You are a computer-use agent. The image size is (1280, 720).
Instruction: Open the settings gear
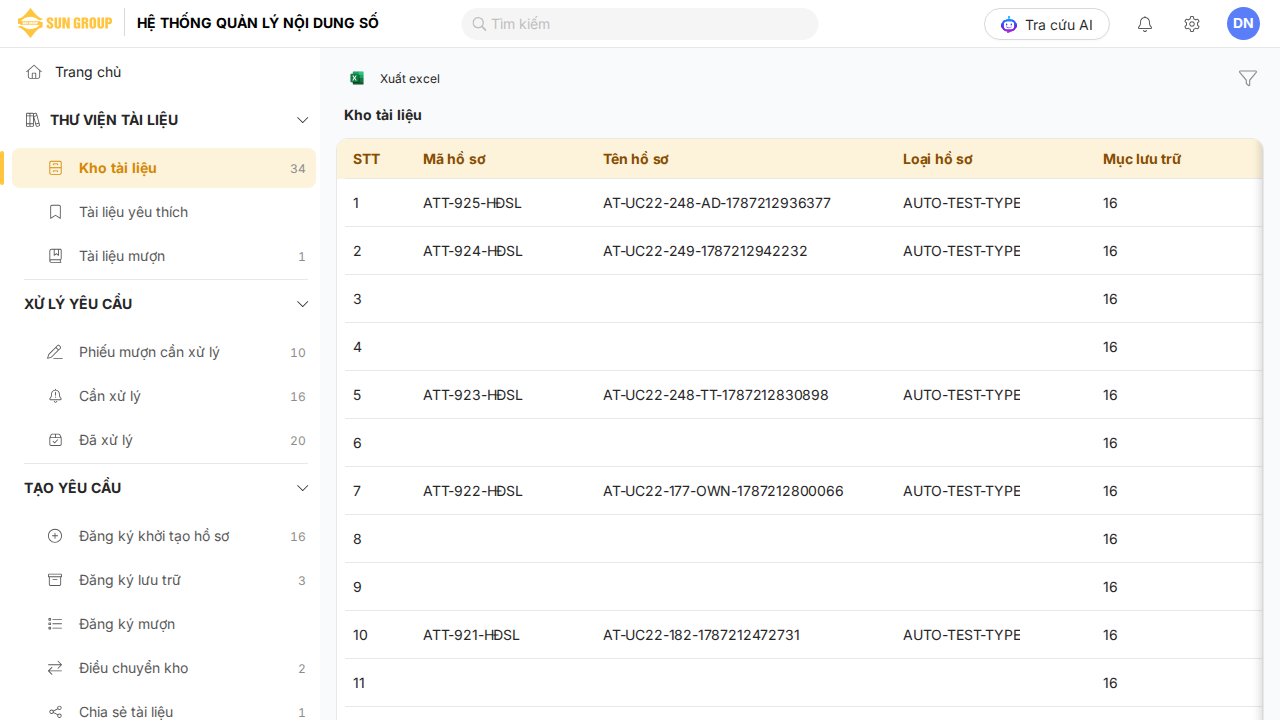[1192, 24]
